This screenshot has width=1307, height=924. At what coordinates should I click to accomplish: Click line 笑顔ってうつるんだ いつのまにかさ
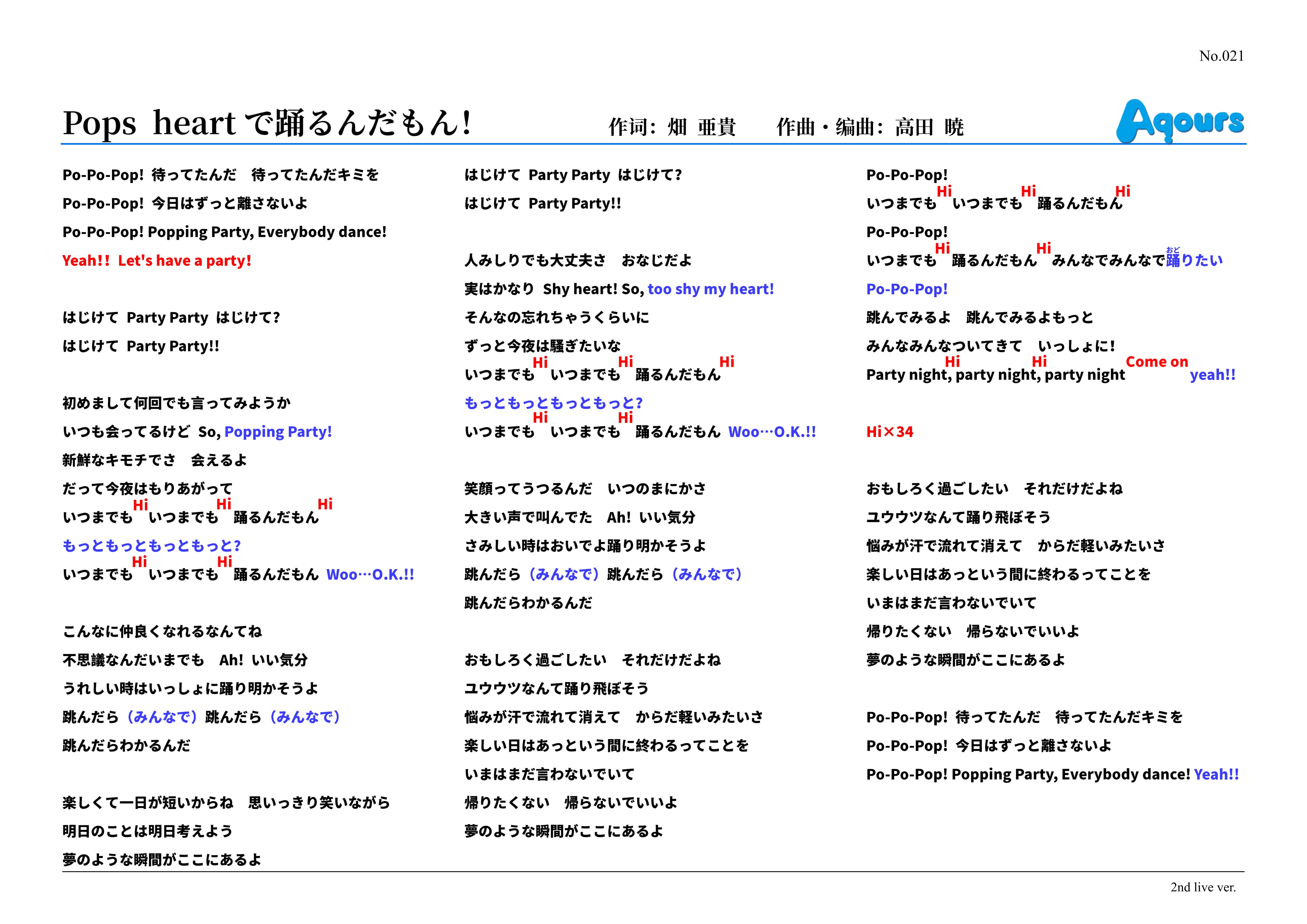point(585,488)
